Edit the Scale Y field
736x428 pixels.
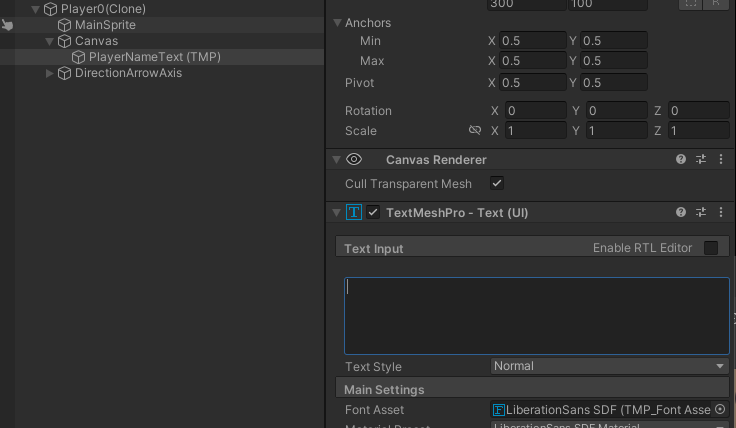click(x=617, y=130)
